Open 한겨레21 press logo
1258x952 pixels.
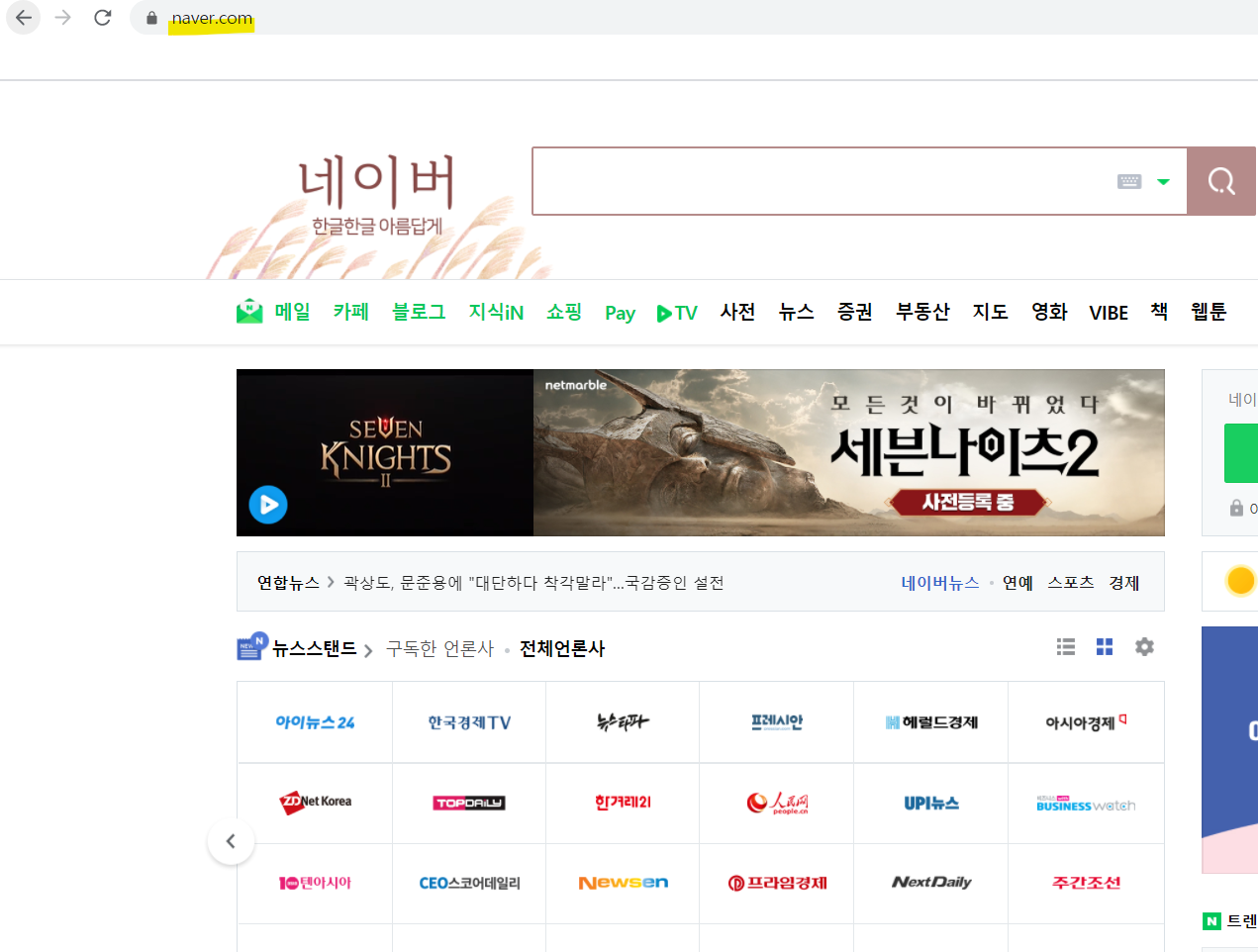click(x=623, y=803)
